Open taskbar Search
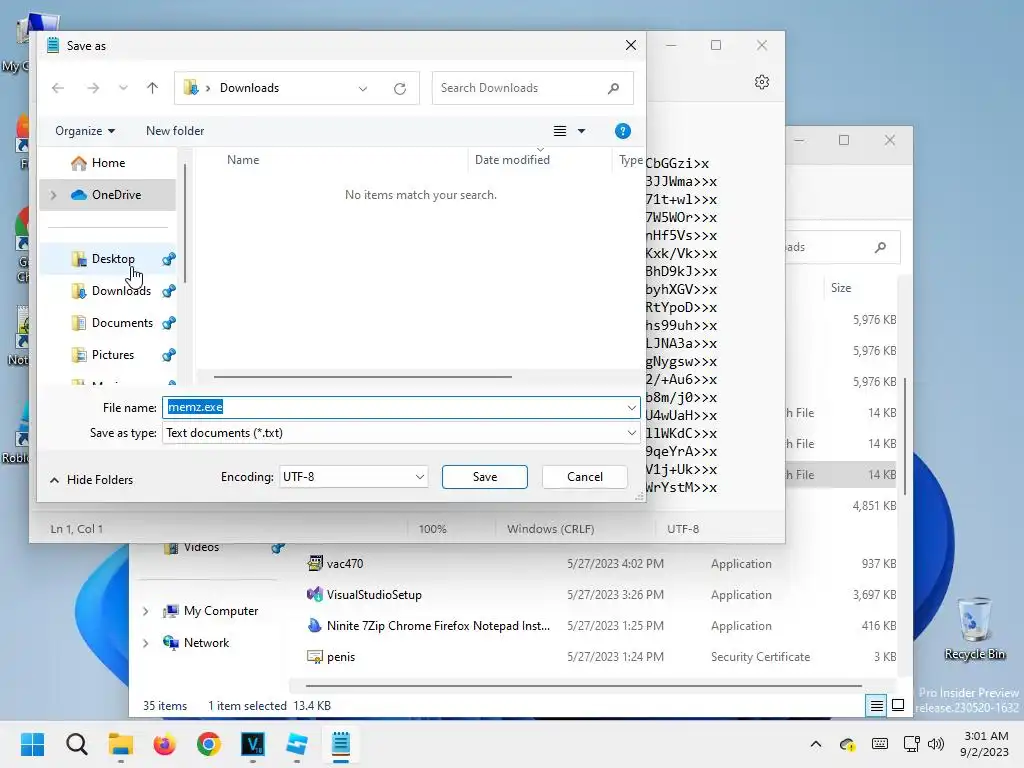 pyautogui.click(x=76, y=744)
